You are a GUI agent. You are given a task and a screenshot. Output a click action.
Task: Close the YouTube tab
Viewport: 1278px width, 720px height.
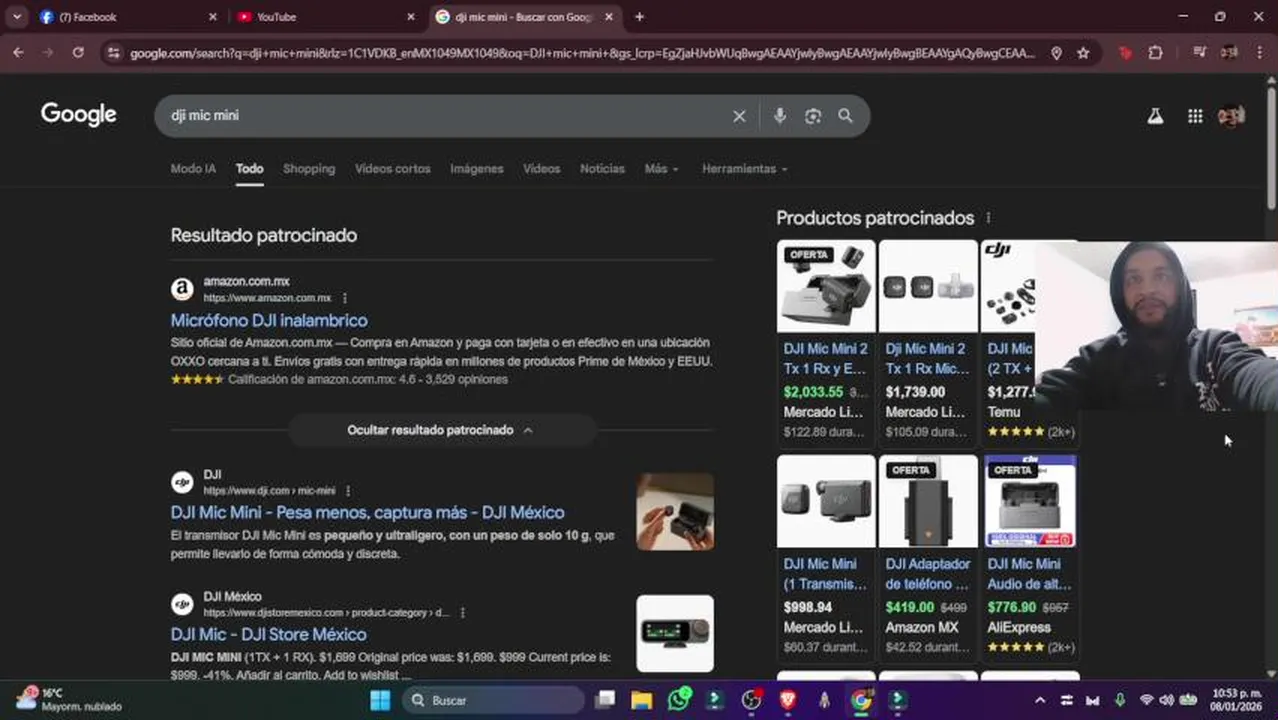point(410,17)
